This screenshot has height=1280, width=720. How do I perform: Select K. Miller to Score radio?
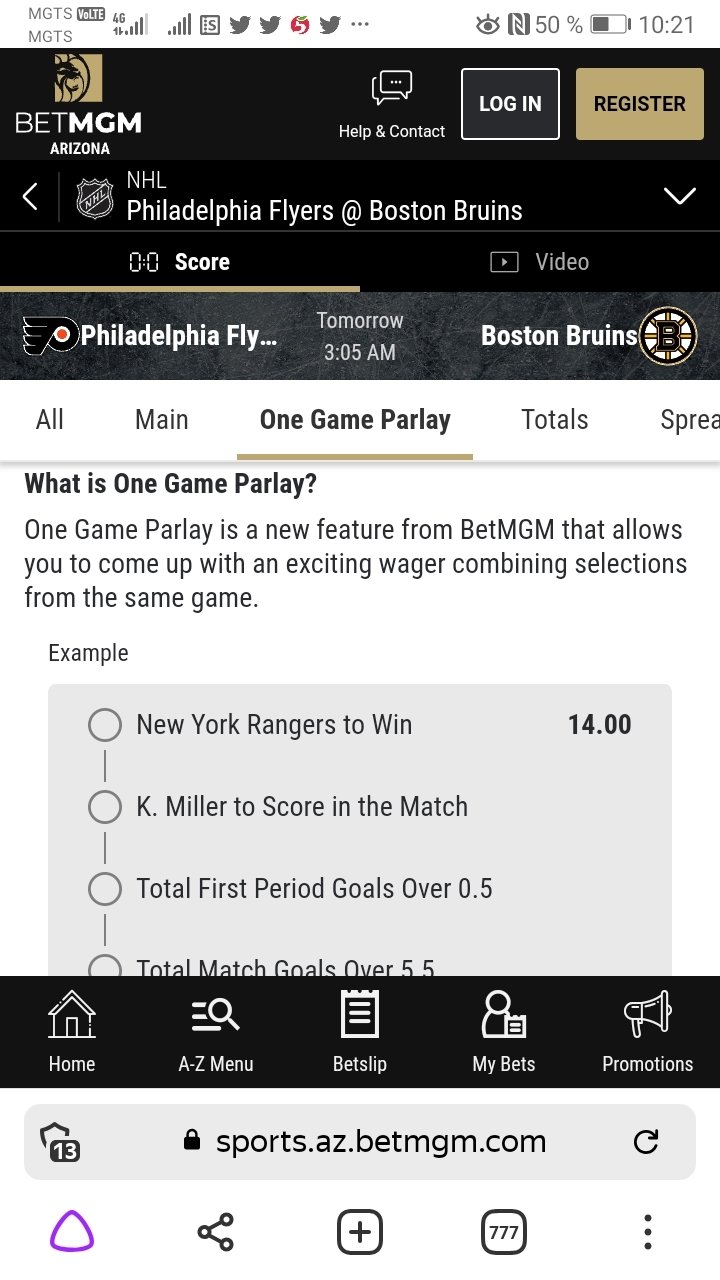(105, 807)
